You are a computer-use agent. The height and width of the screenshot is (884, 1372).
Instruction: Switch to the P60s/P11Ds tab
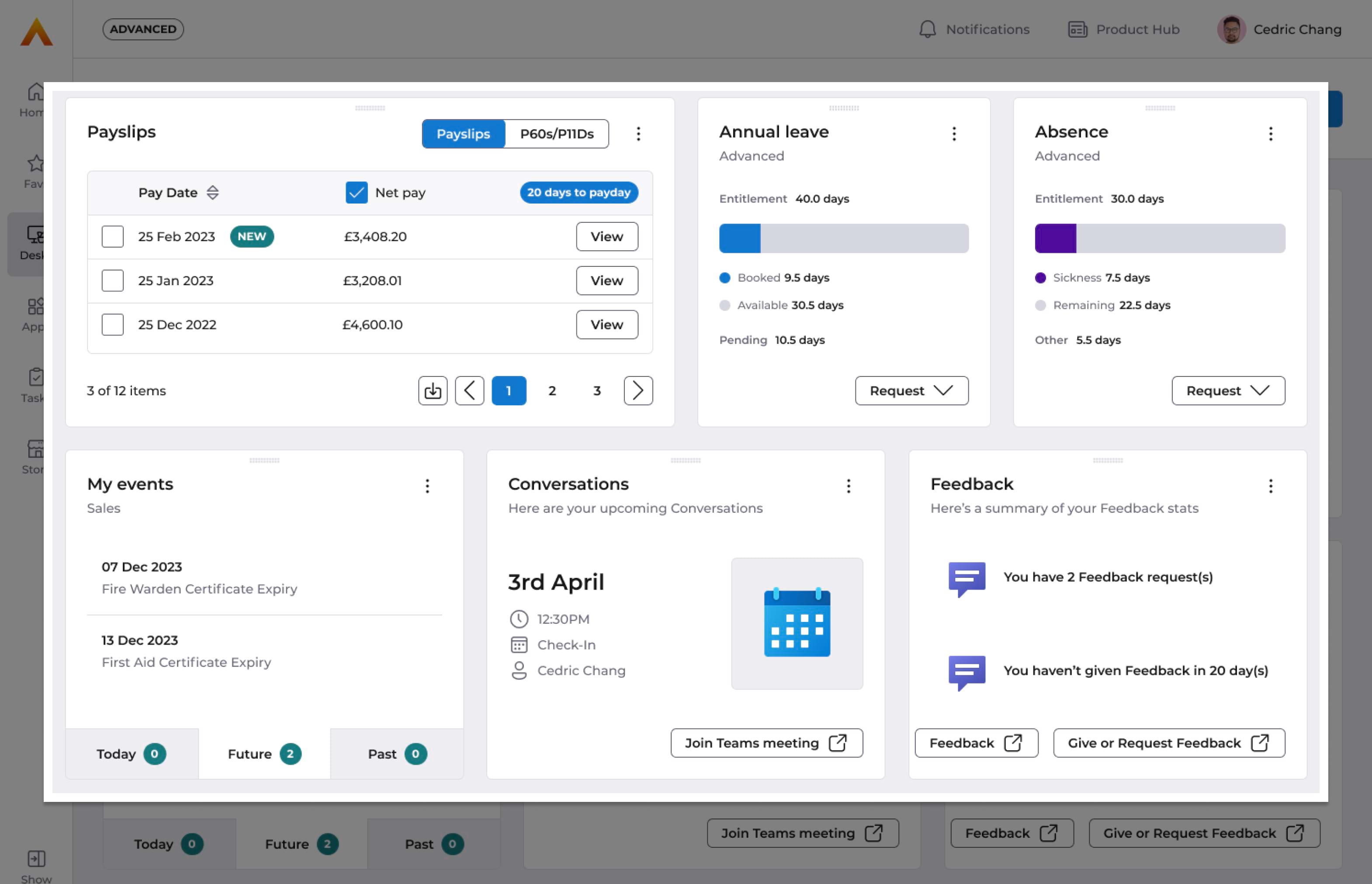click(557, 134)
